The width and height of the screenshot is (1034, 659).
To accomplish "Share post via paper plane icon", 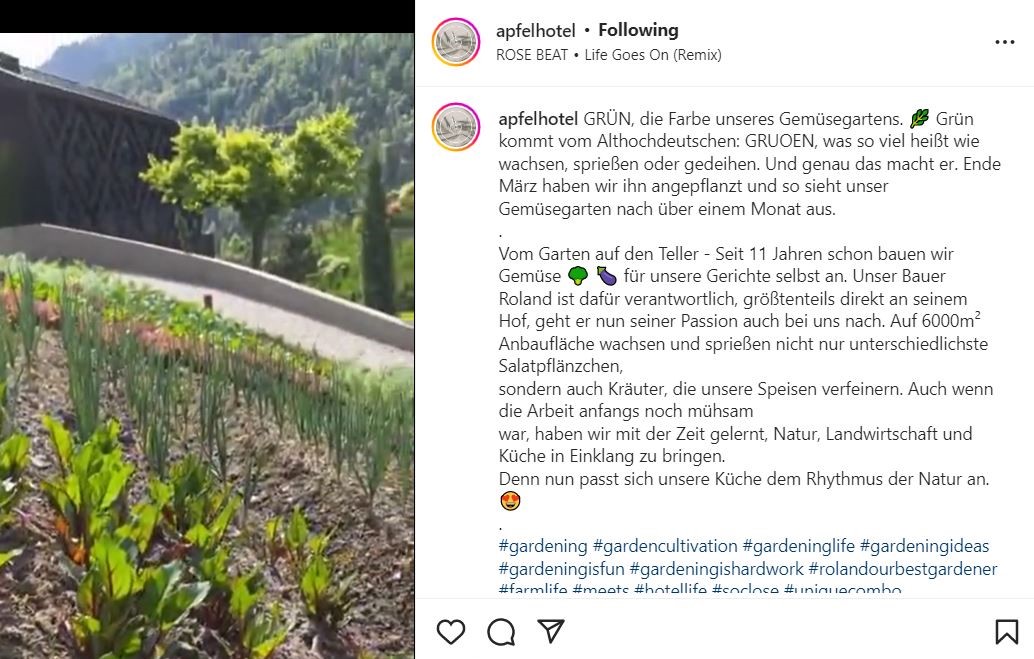I will click(x=551, y=631).
